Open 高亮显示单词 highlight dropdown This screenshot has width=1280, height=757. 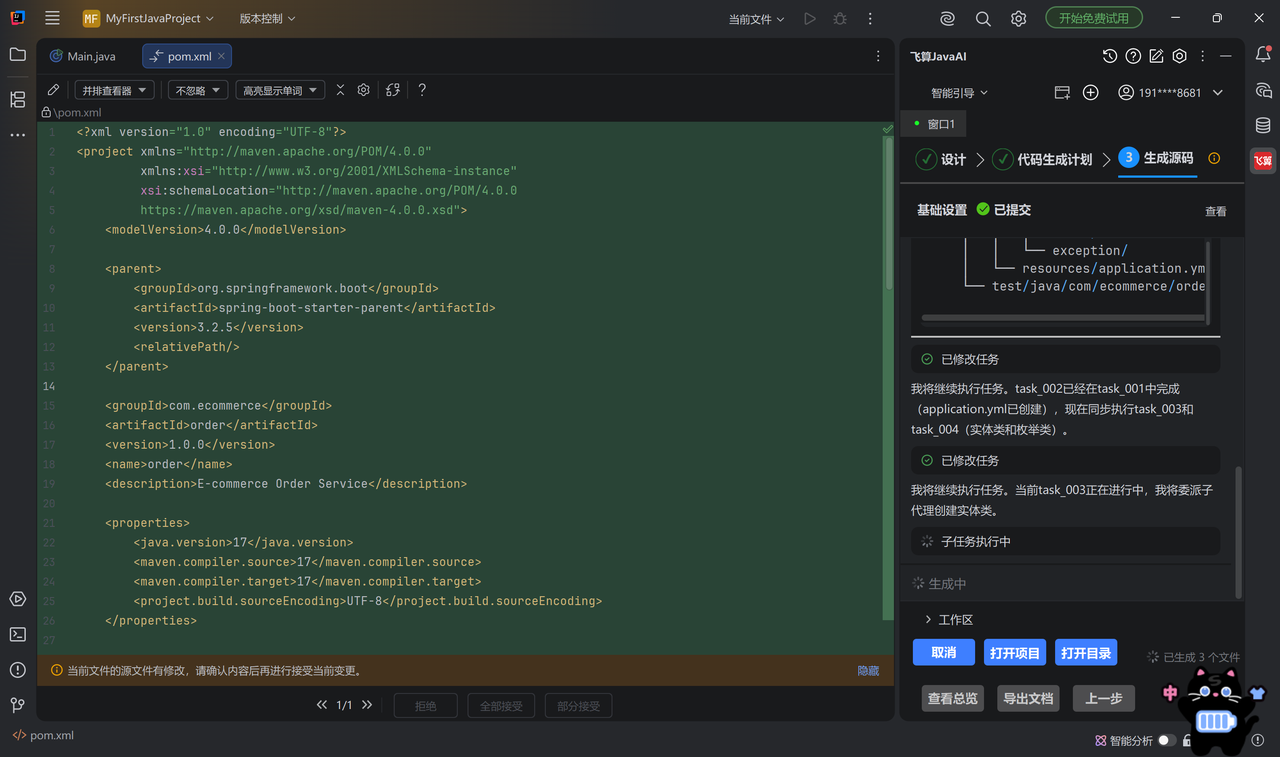click(280, 90)
